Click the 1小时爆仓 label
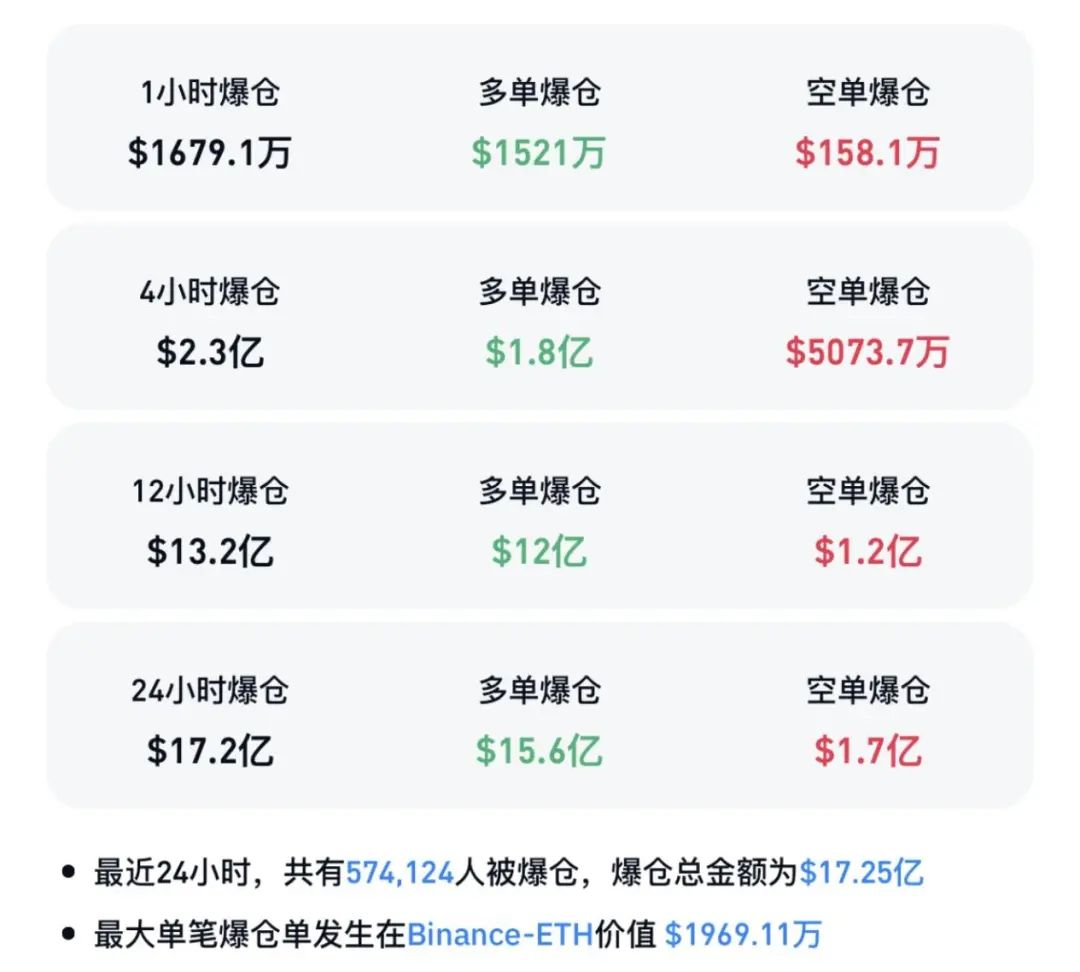1080x972 pixels. click(210, 93)
